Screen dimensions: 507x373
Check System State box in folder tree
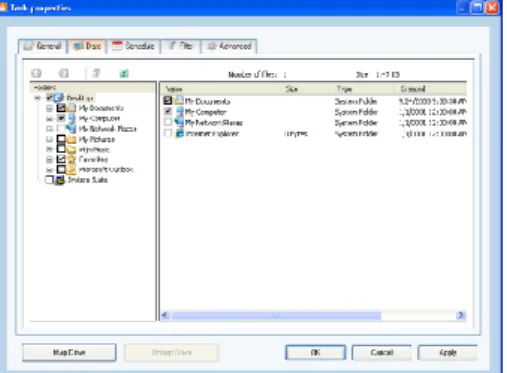coord(49,180)
